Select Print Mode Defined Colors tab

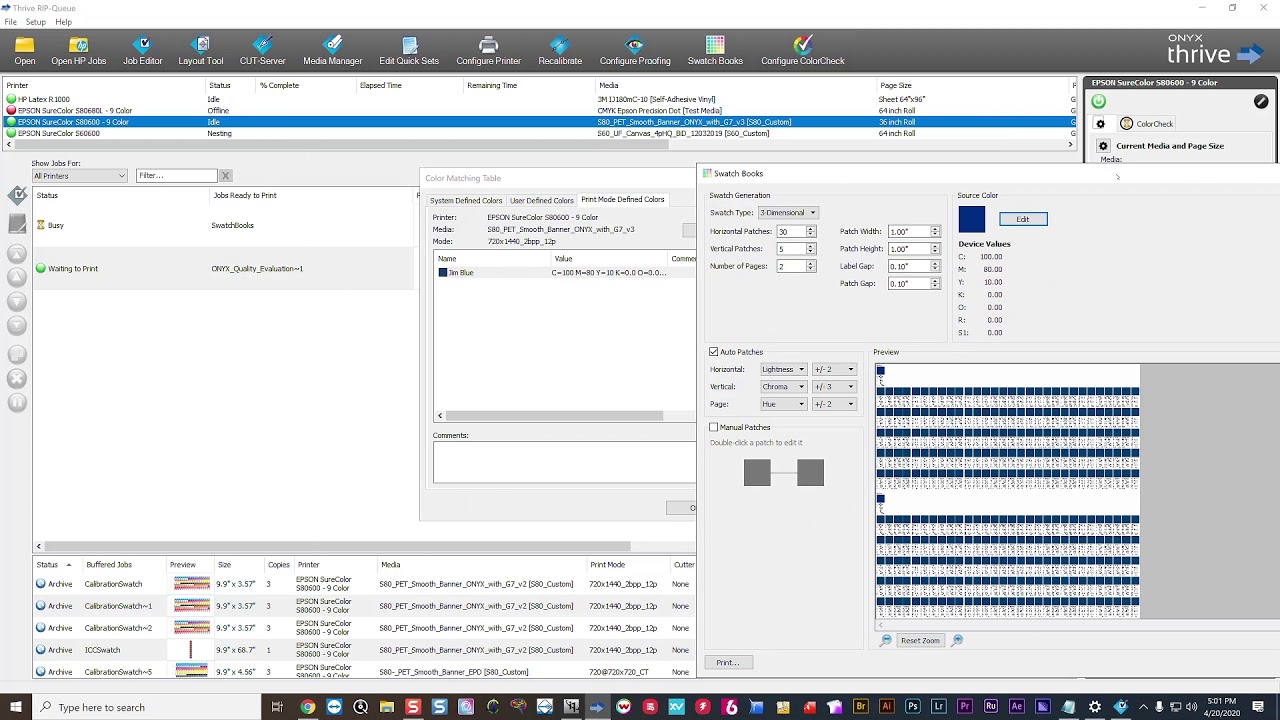coord(623,200)
